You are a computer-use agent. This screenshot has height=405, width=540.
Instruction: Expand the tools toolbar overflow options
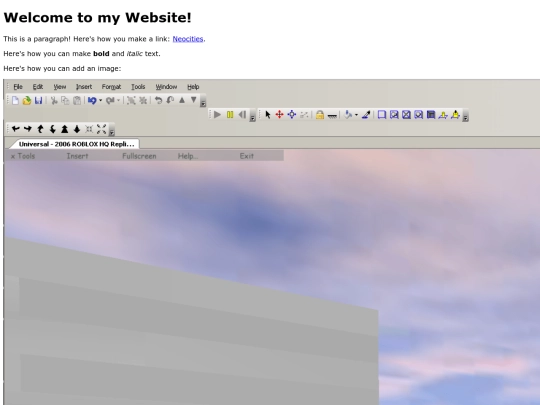point(466,116)
